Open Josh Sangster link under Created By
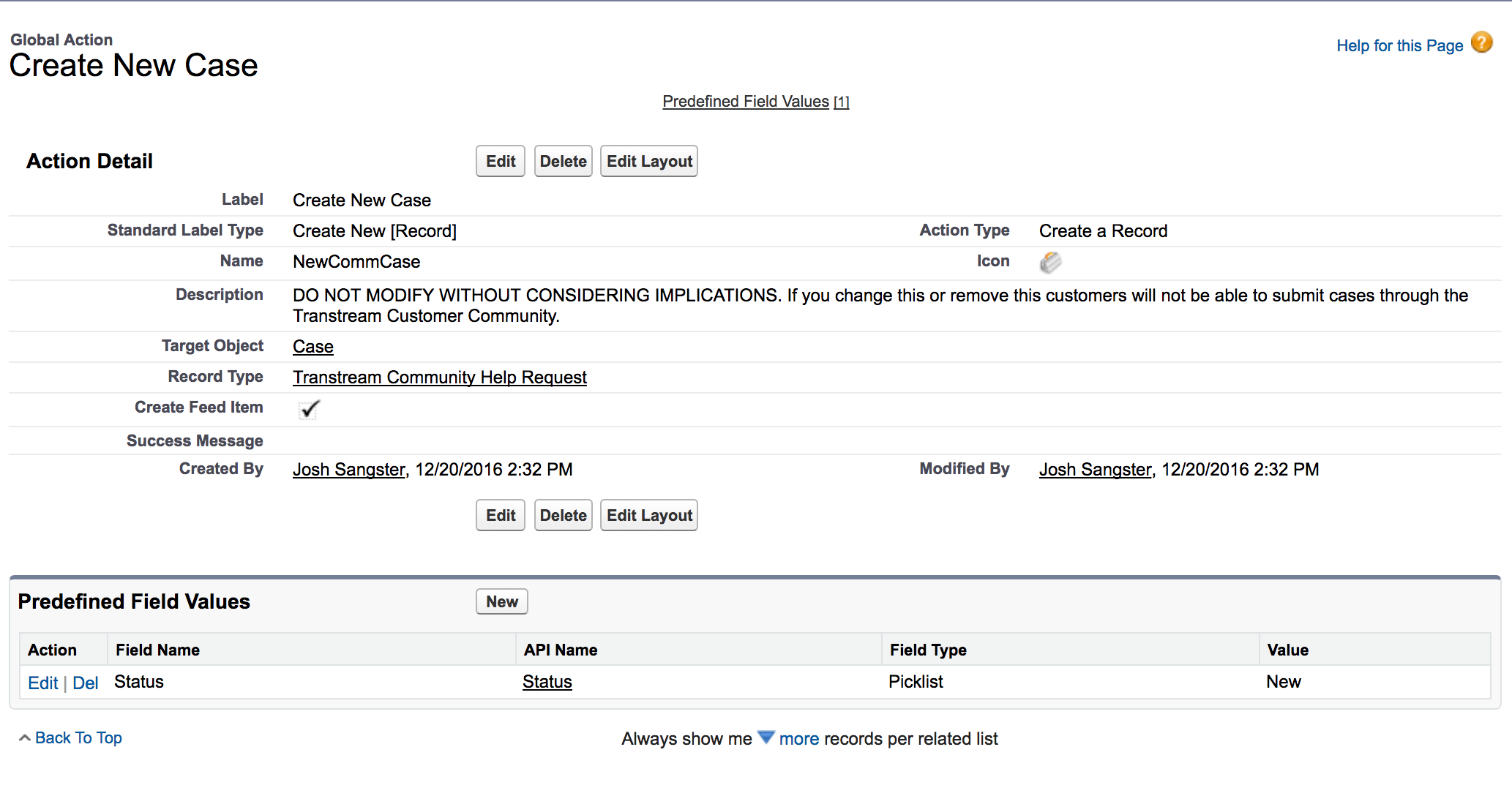1512x796 pixels. (x=349, y=470)
